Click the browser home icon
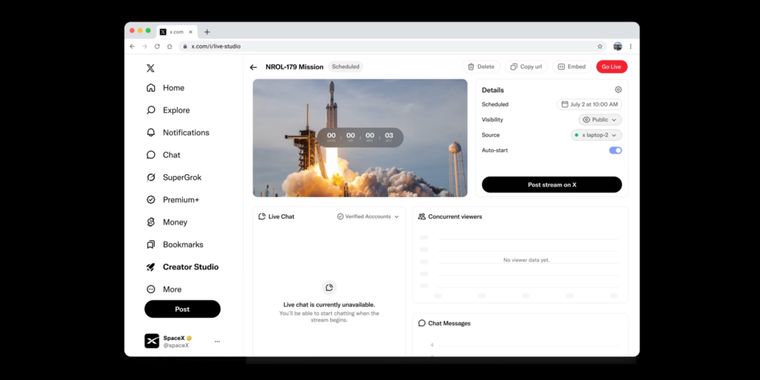This screenshot has width=760, height=380. coord(170,47)
